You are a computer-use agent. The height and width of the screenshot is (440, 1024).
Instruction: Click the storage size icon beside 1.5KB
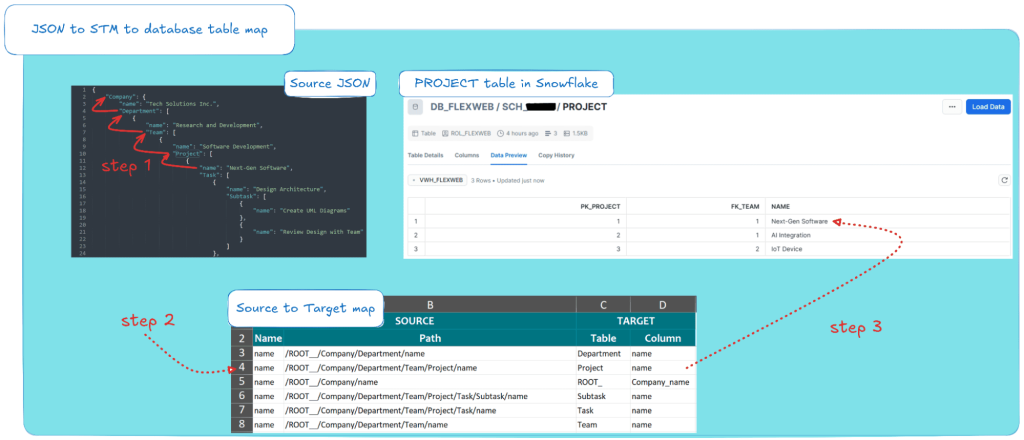point(568,133)
